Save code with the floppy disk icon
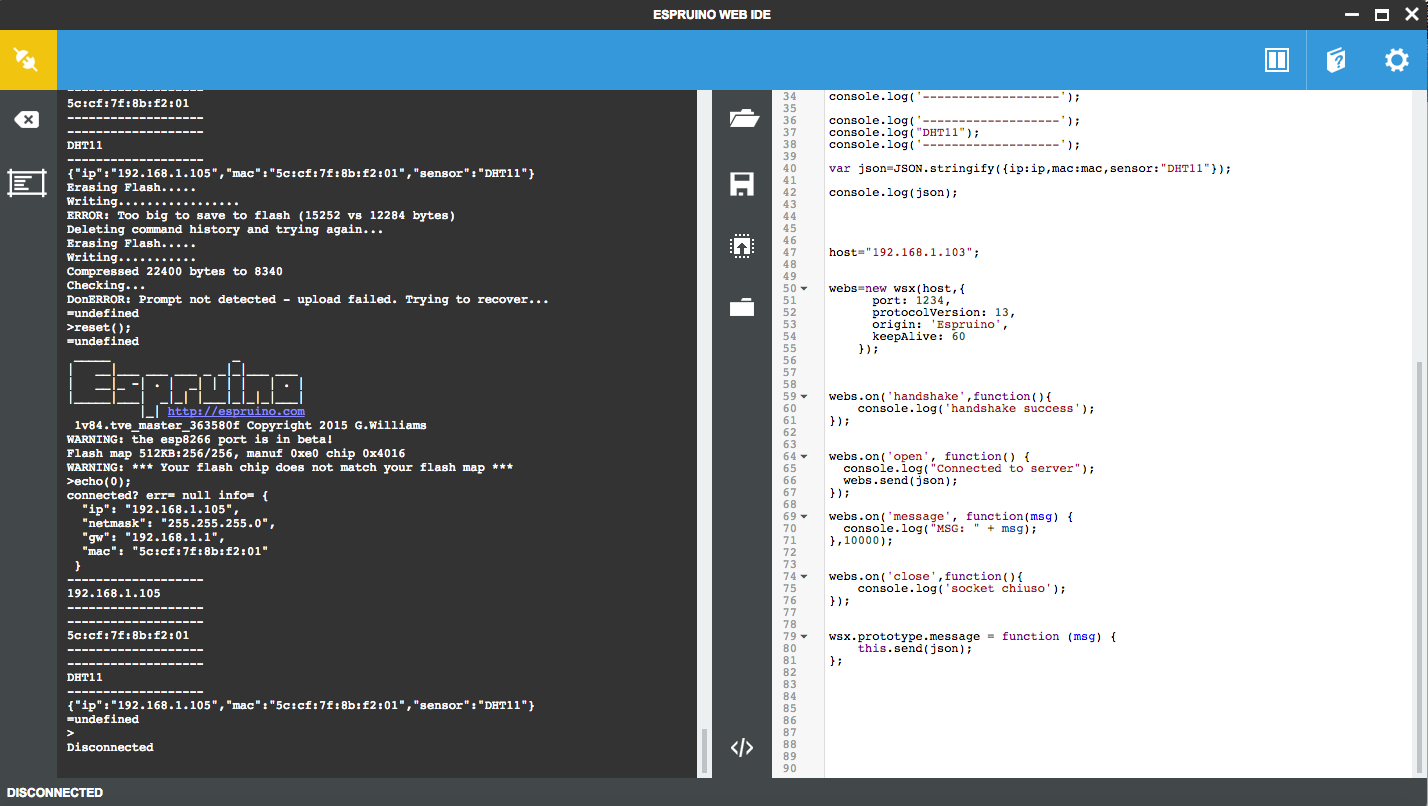Viewport: 1428px width, 806px height. [x=742, y=184]
